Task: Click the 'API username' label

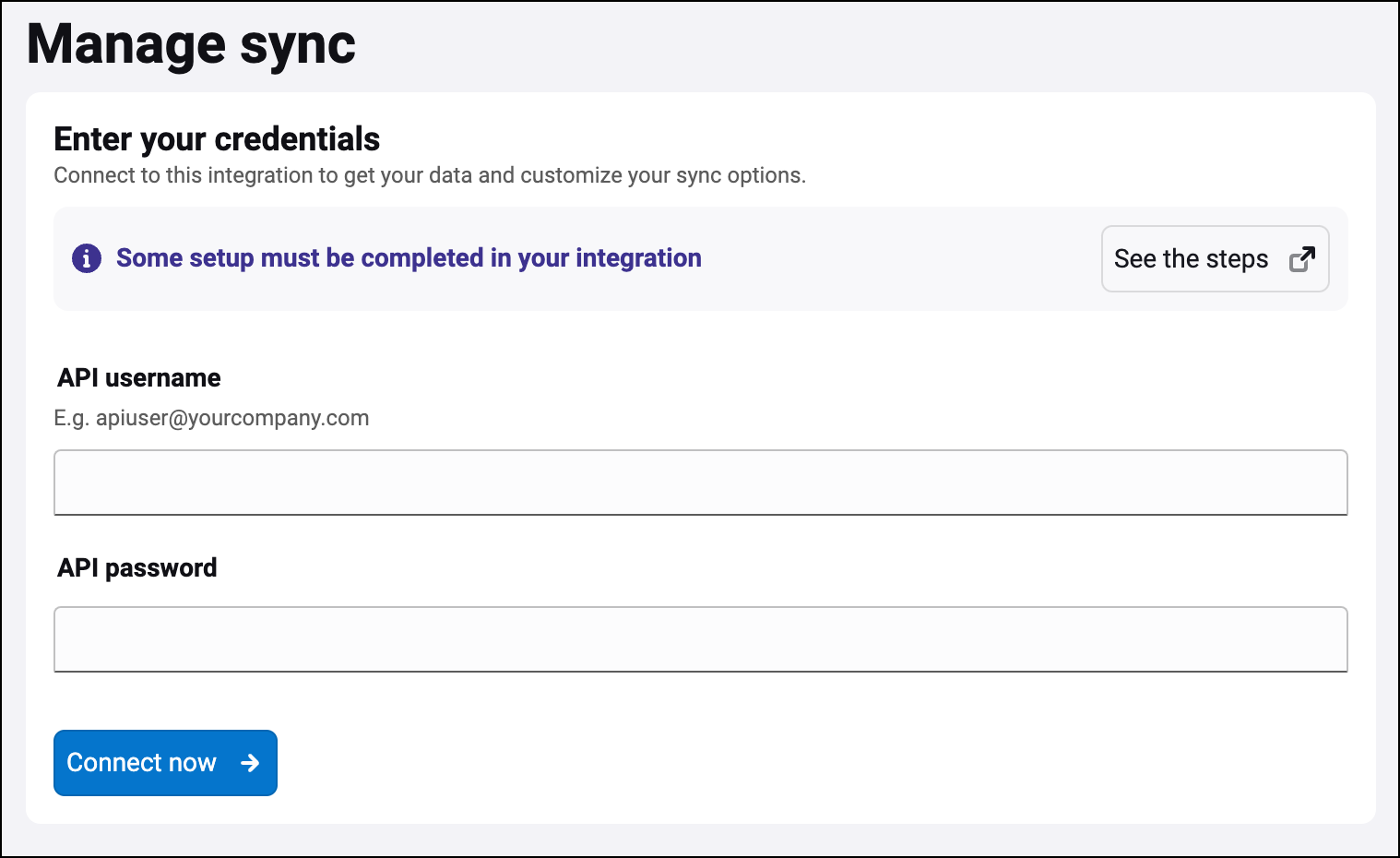Action: tap(139, 378)
